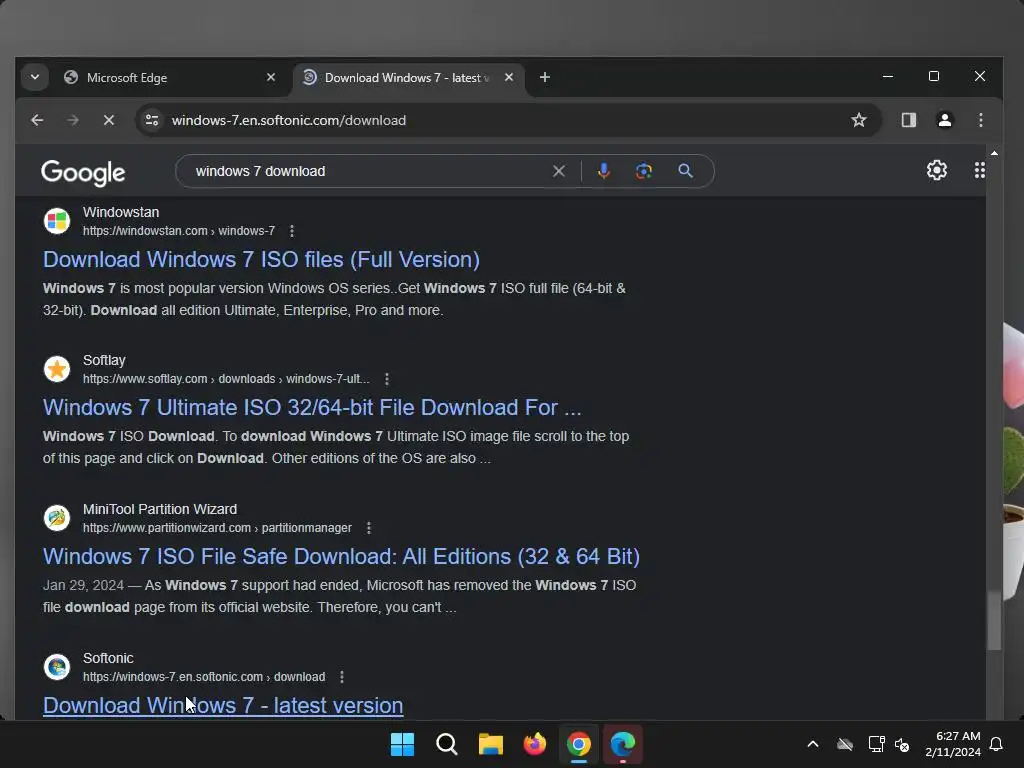1024x768 pixels.
Task: Launch Firefox from the taskbar
Action: point(535,744)
